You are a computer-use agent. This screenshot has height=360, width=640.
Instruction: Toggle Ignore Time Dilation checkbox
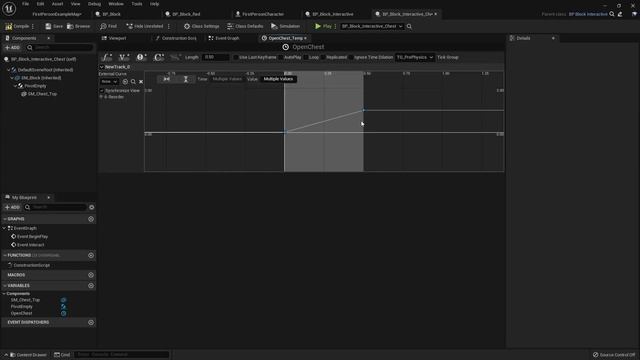pos(351,57)
